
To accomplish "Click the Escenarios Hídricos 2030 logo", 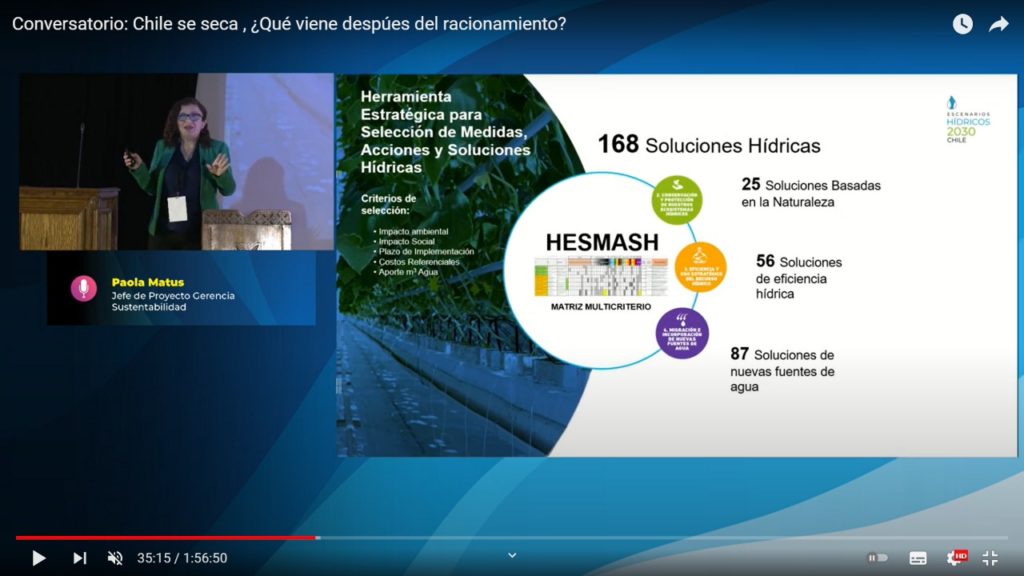I will (x=967, y=120).
